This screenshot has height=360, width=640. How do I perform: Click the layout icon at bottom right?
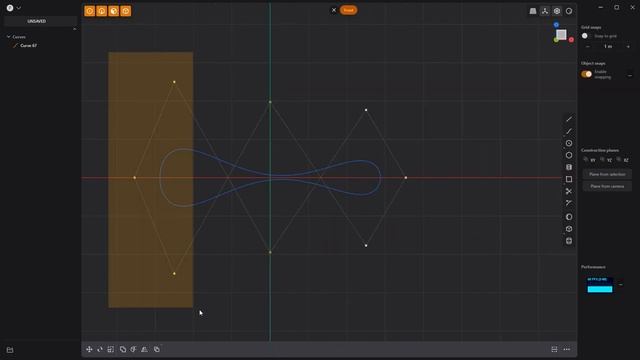tap(554, 349)
